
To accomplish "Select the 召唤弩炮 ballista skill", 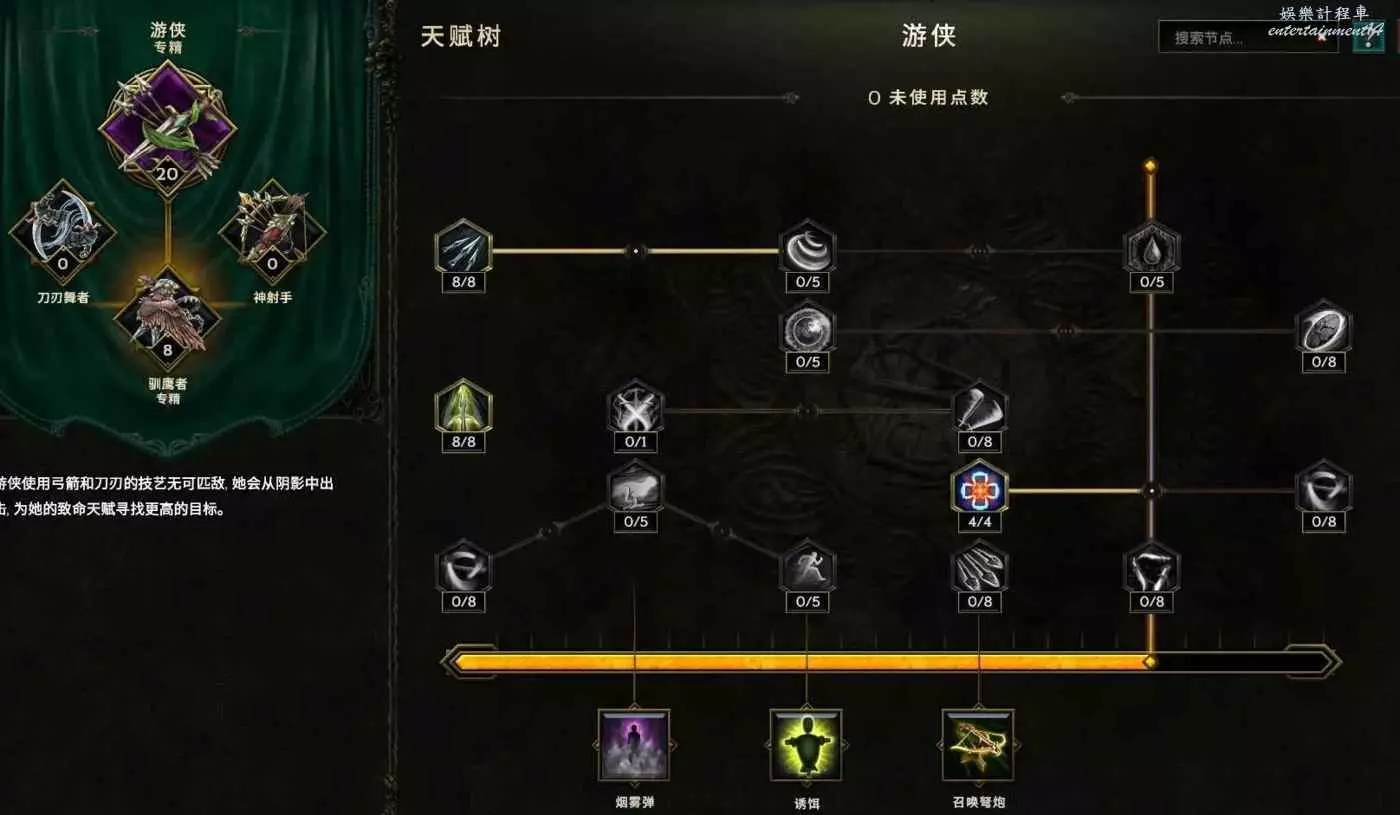I will 978,745.
